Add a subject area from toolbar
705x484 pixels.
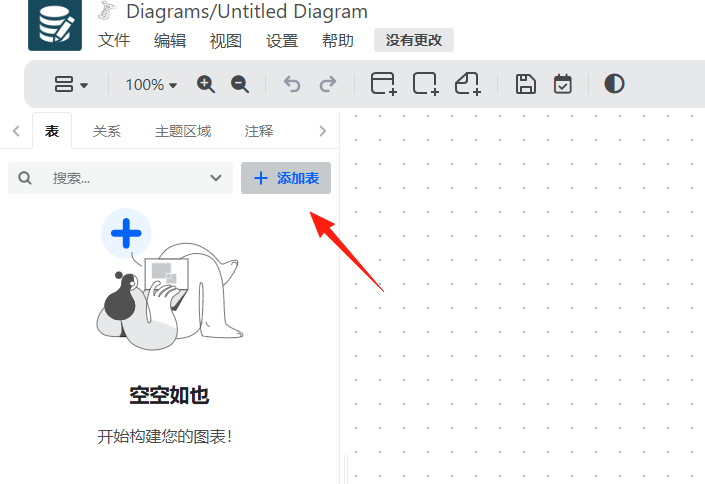coord(425,84)
